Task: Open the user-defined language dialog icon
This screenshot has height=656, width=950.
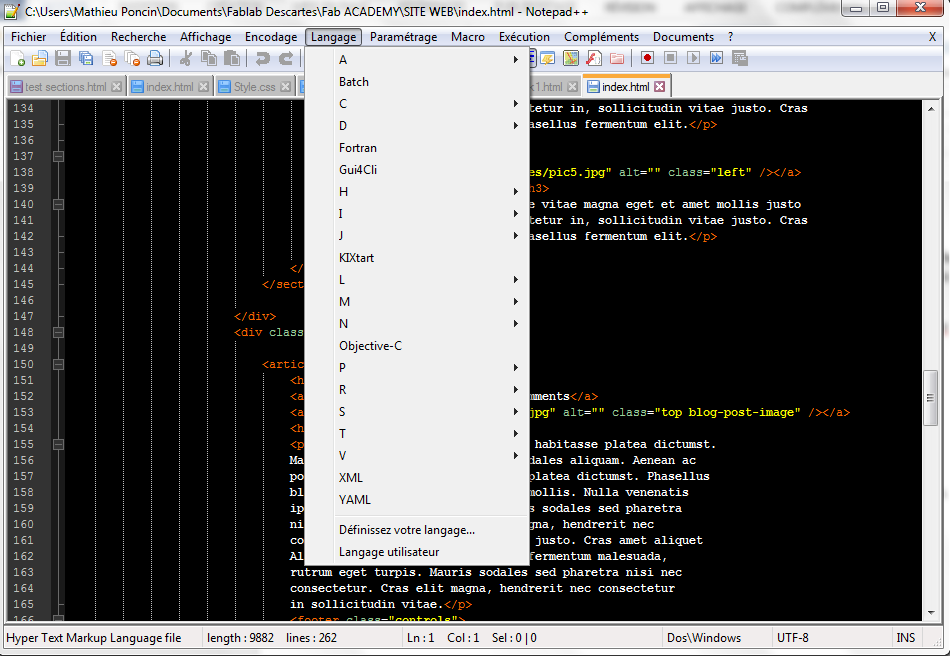Action: [x=548, y=58]
